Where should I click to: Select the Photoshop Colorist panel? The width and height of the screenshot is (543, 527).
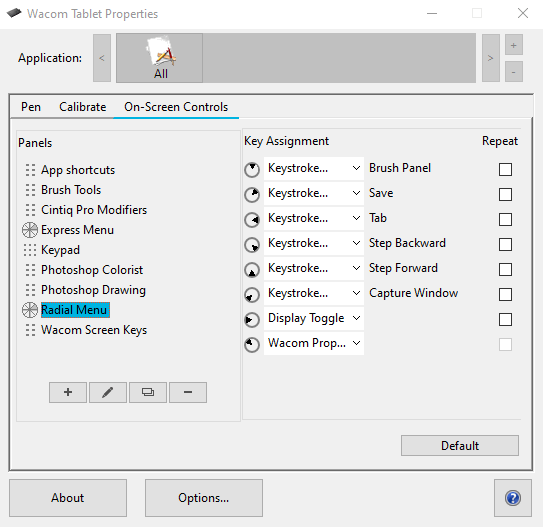click(x=92, y=270)
